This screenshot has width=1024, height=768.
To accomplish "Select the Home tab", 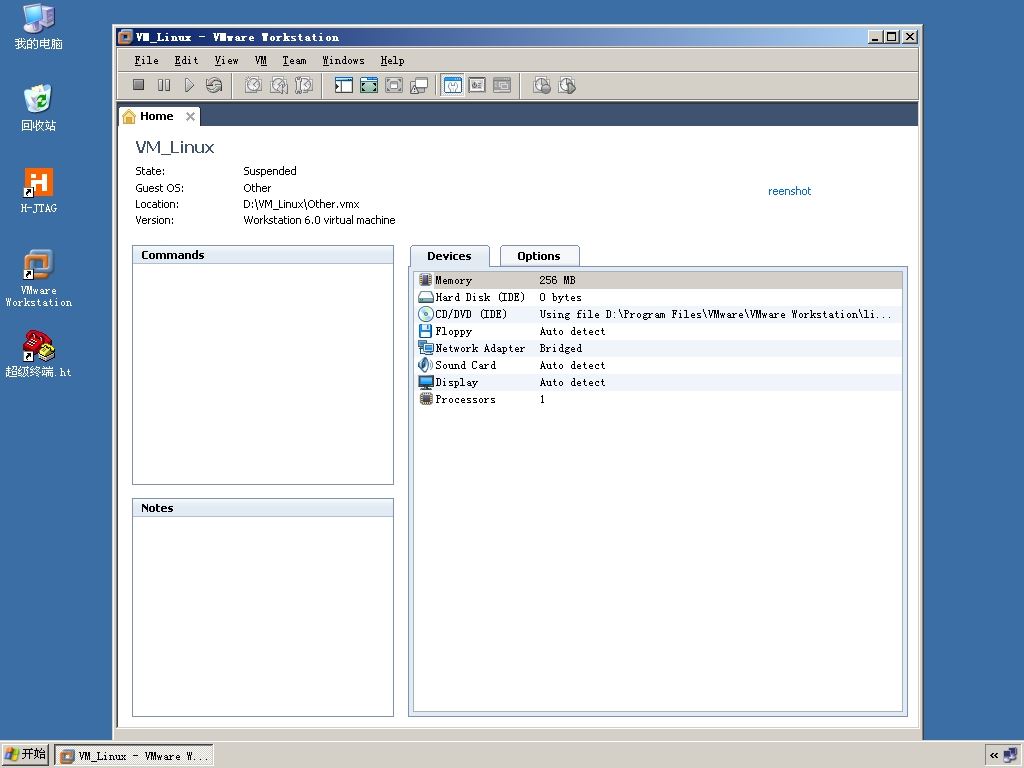I will click(157, 116).
